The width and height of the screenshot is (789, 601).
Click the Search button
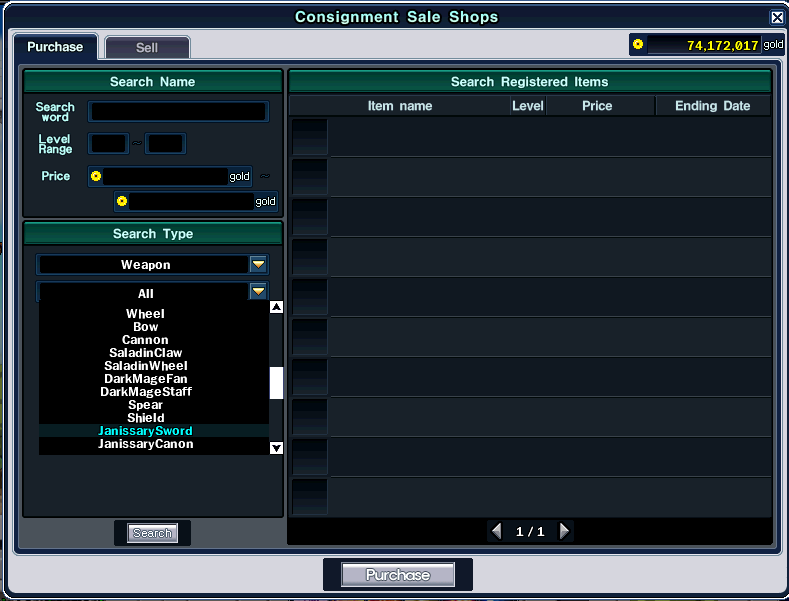point(152,533)
